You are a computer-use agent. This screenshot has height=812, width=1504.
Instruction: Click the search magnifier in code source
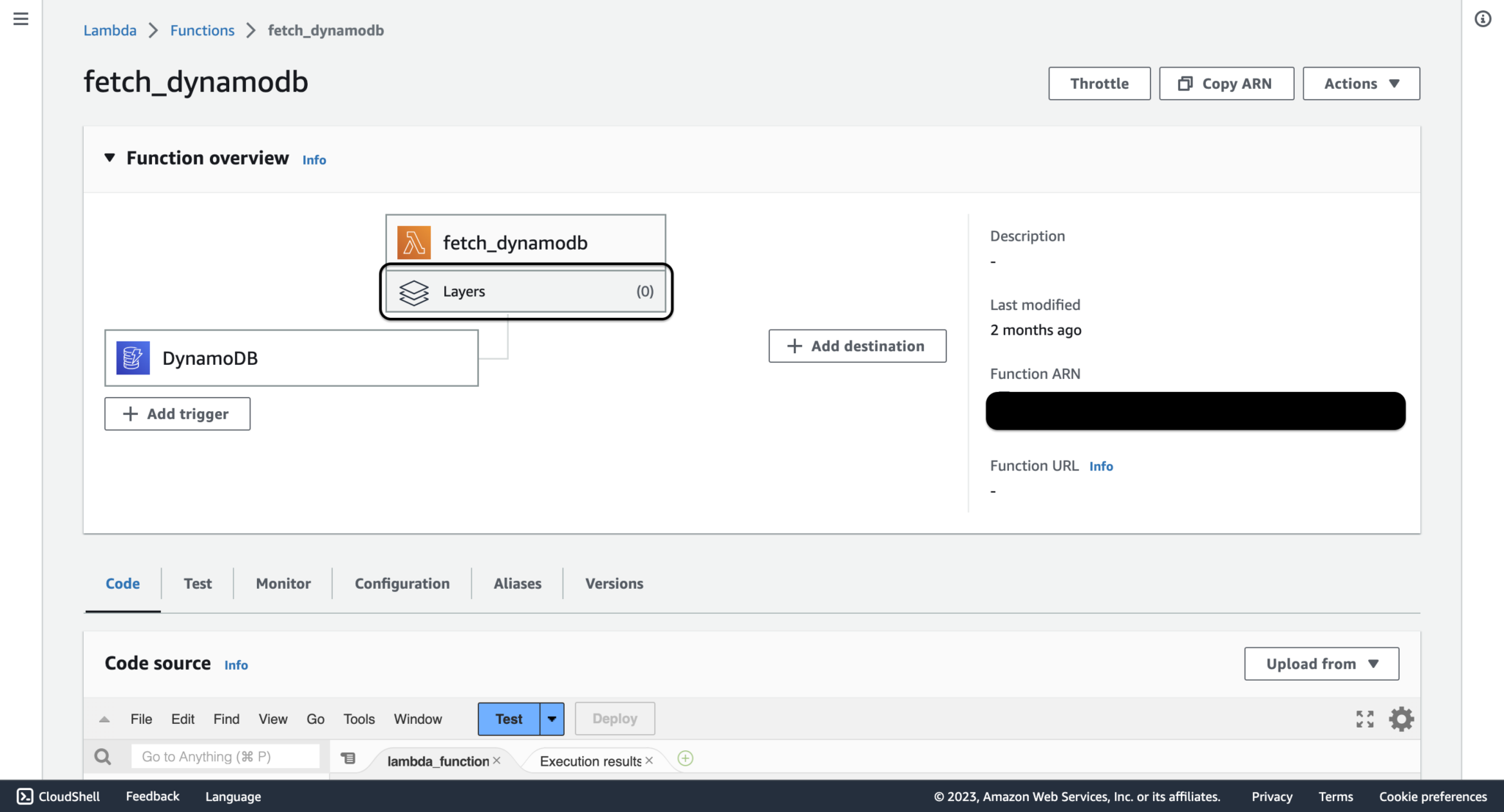coord(103,755)
